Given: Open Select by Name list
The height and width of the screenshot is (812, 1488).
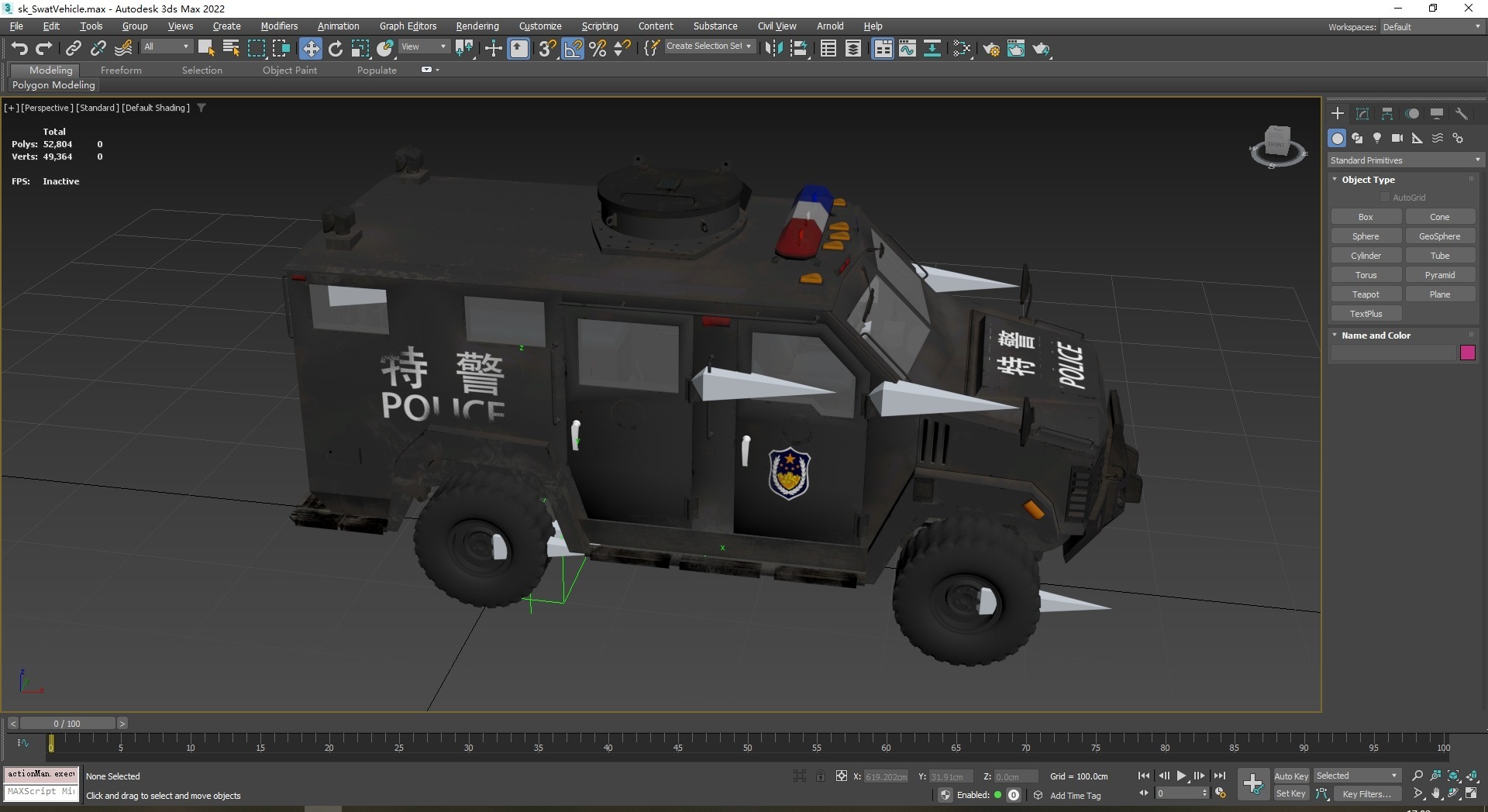Looking at the screenshot, I should [x=231, y=48].
